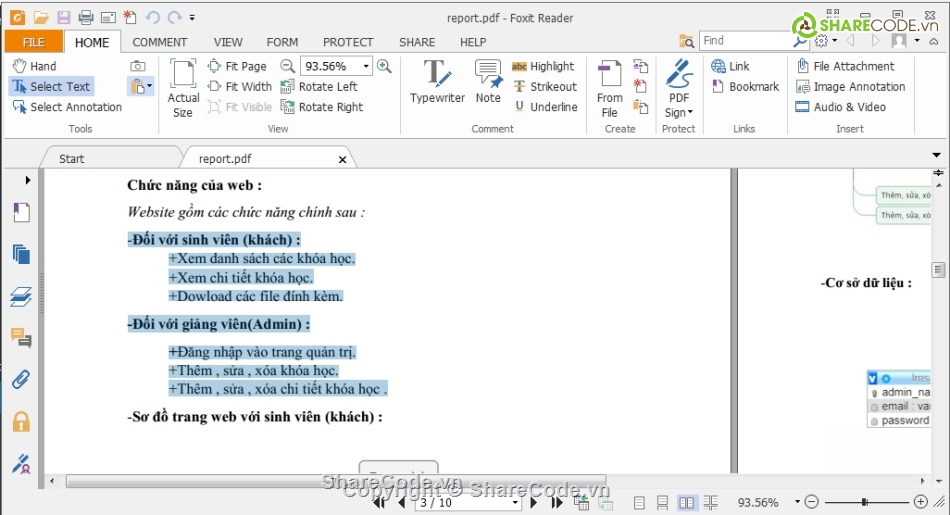The width and height of the screenshot is (950, 515).
Task: Toggle facing pages view mode
Action: [x=686, y=503]
